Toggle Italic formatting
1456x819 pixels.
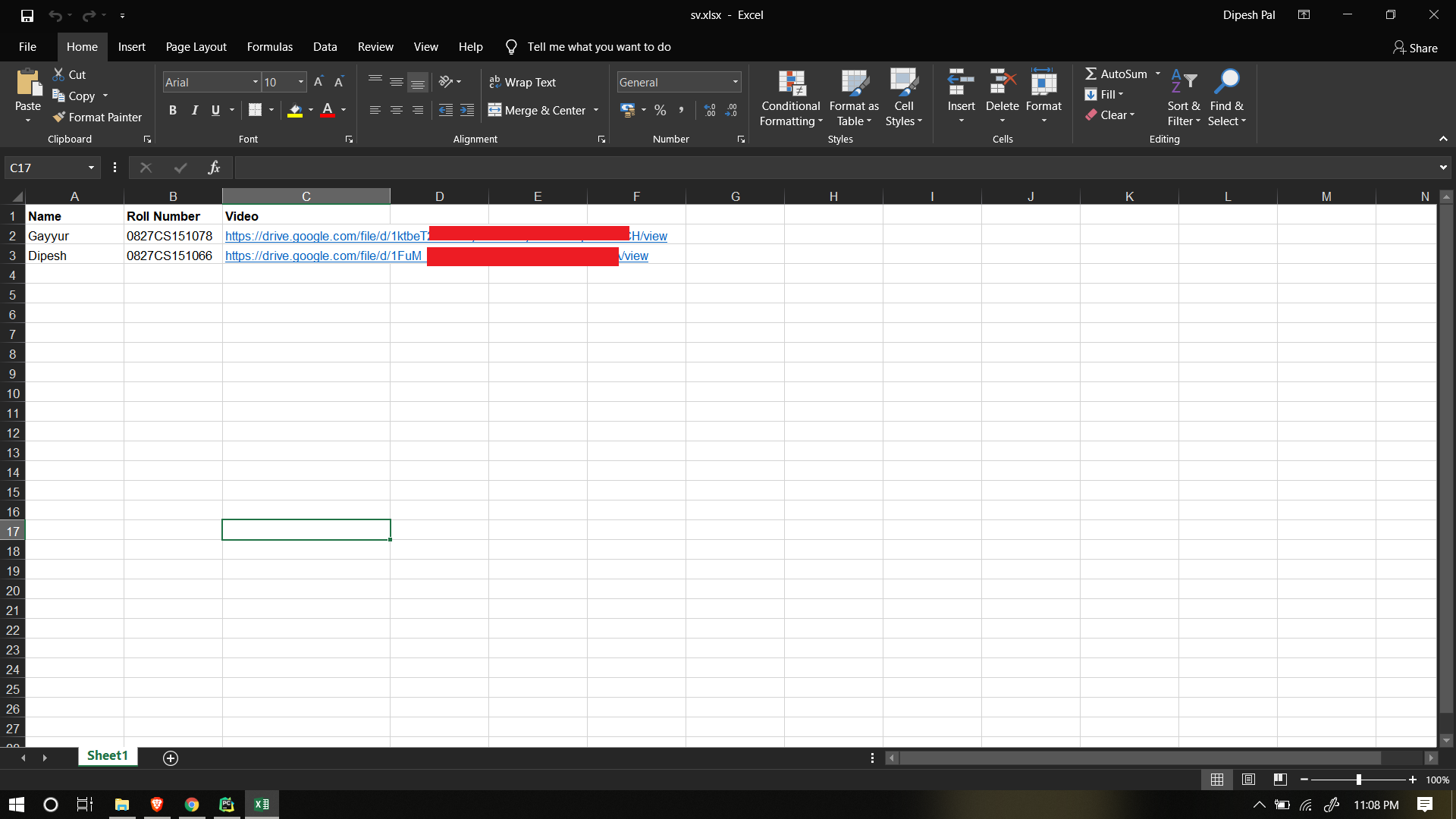[194, 111]
